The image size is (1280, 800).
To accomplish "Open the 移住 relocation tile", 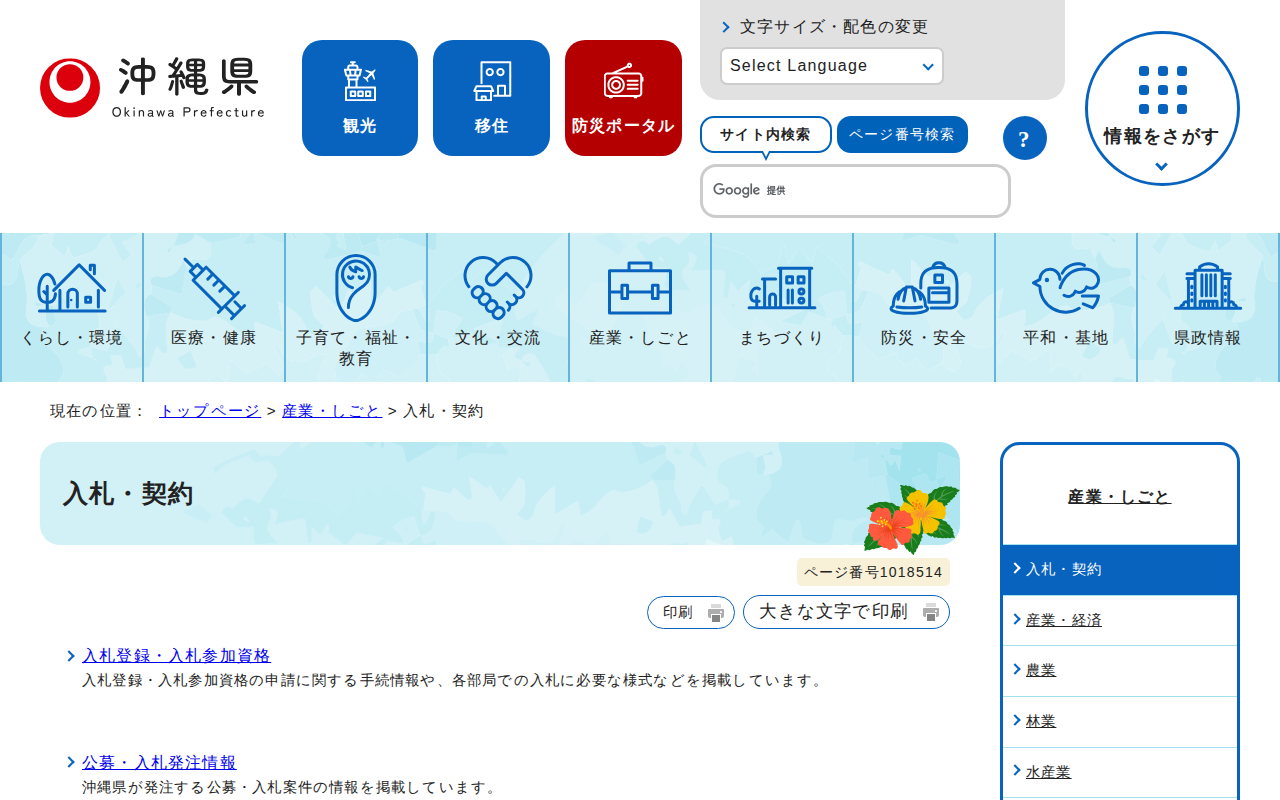I will point(491,98).
